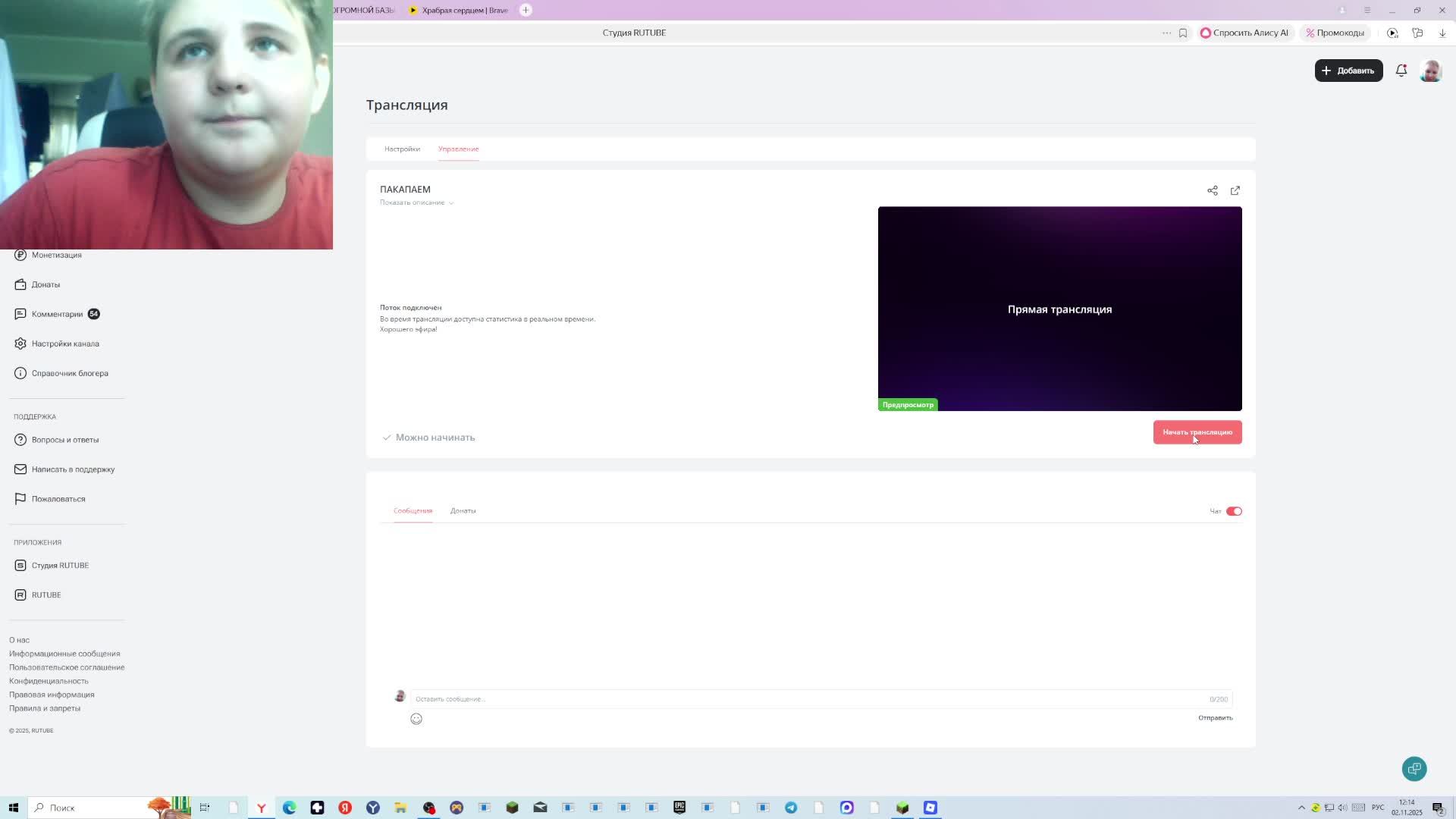Open the notifications bell
The width and height of the screenshot is (1456, 819).
(x=1401, y=71)
